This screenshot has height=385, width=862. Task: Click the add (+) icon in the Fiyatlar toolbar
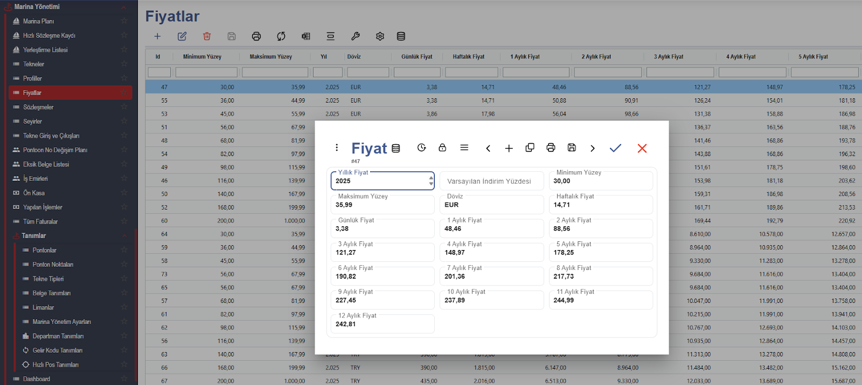pyautogui.click(x=157, y=36)
